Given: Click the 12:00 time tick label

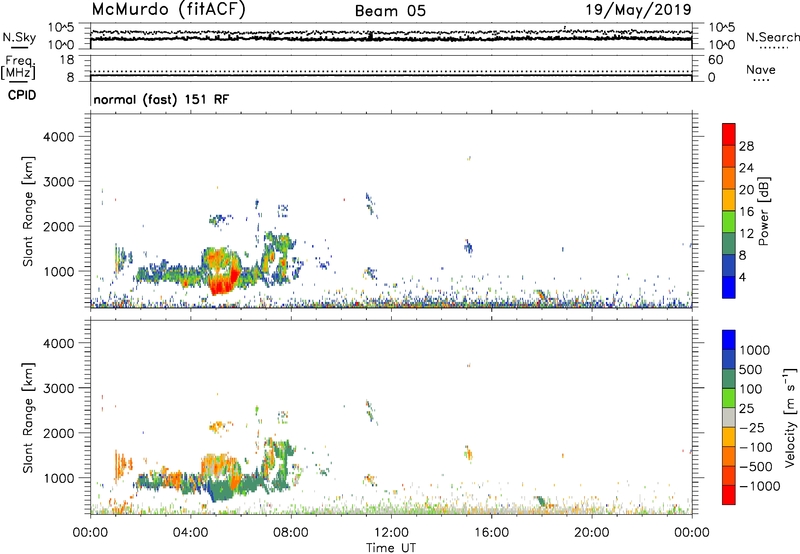Looking at the screenshot, I should (391, 533).
